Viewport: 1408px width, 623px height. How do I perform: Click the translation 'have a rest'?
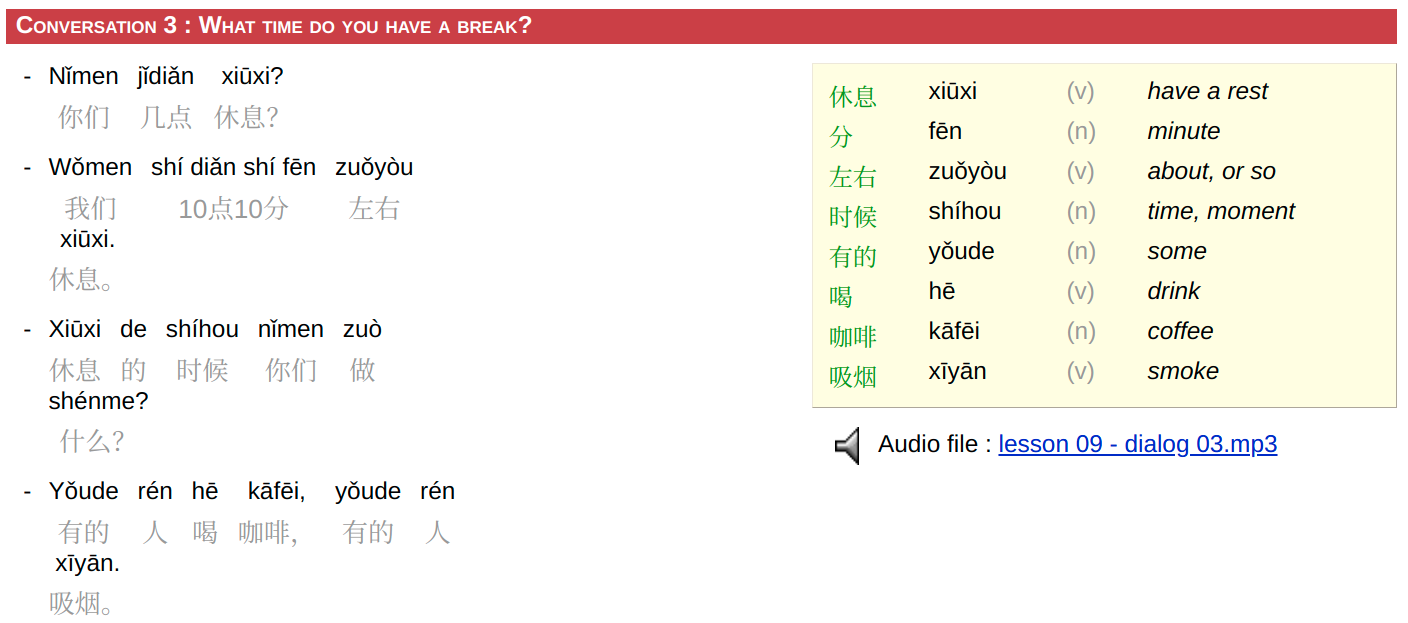click(1208, 91)
